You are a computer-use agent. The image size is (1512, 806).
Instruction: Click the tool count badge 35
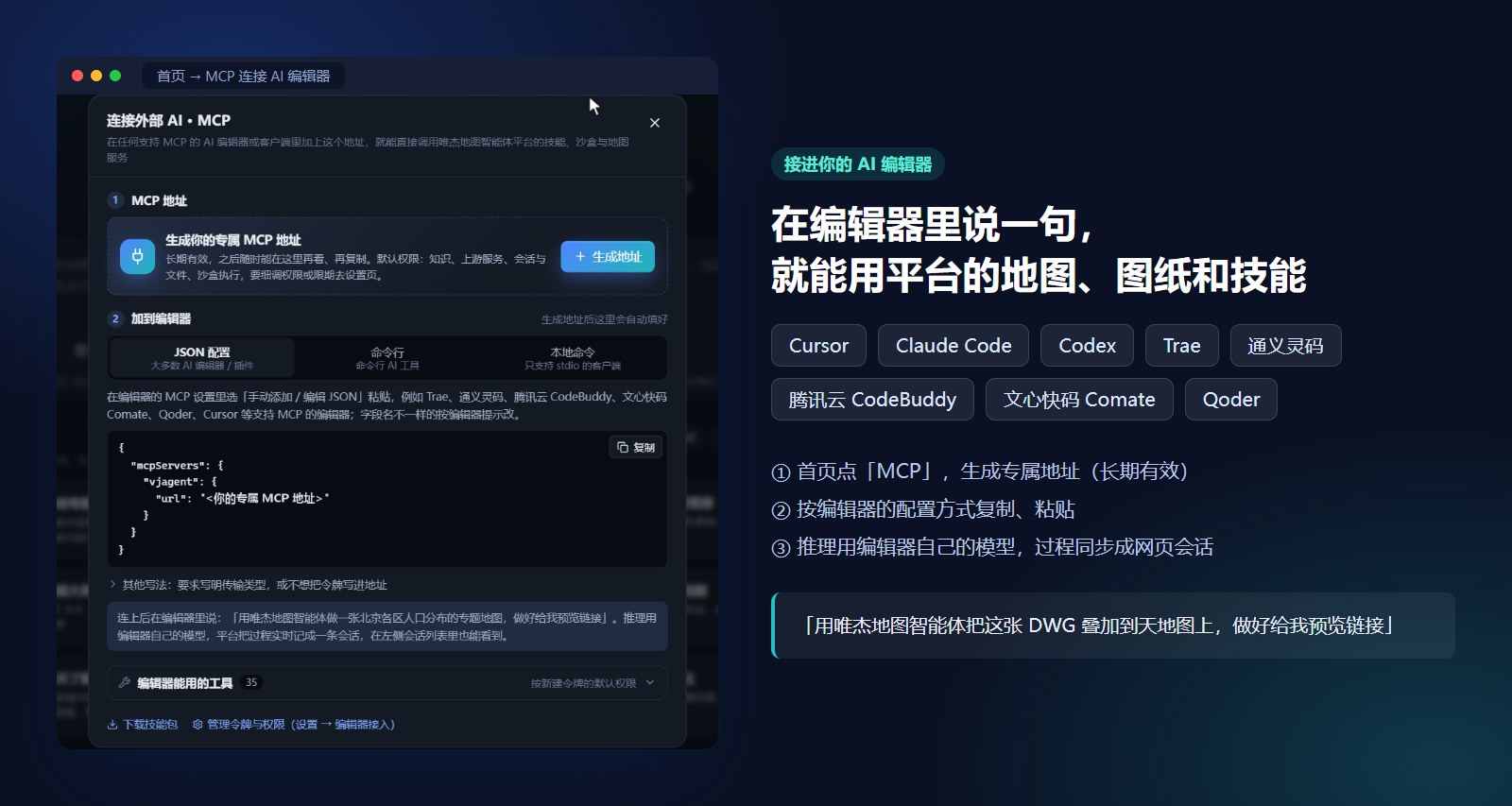coord(251,682)
